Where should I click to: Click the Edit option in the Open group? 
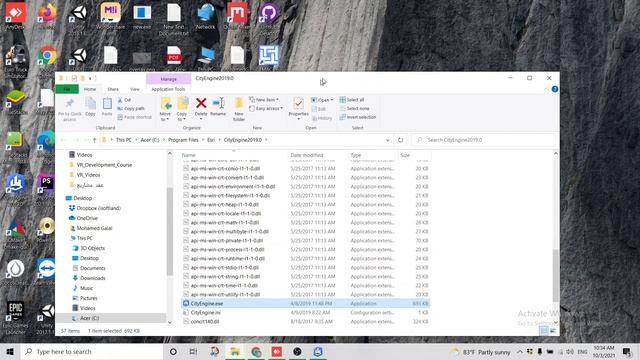pos(318,109)
